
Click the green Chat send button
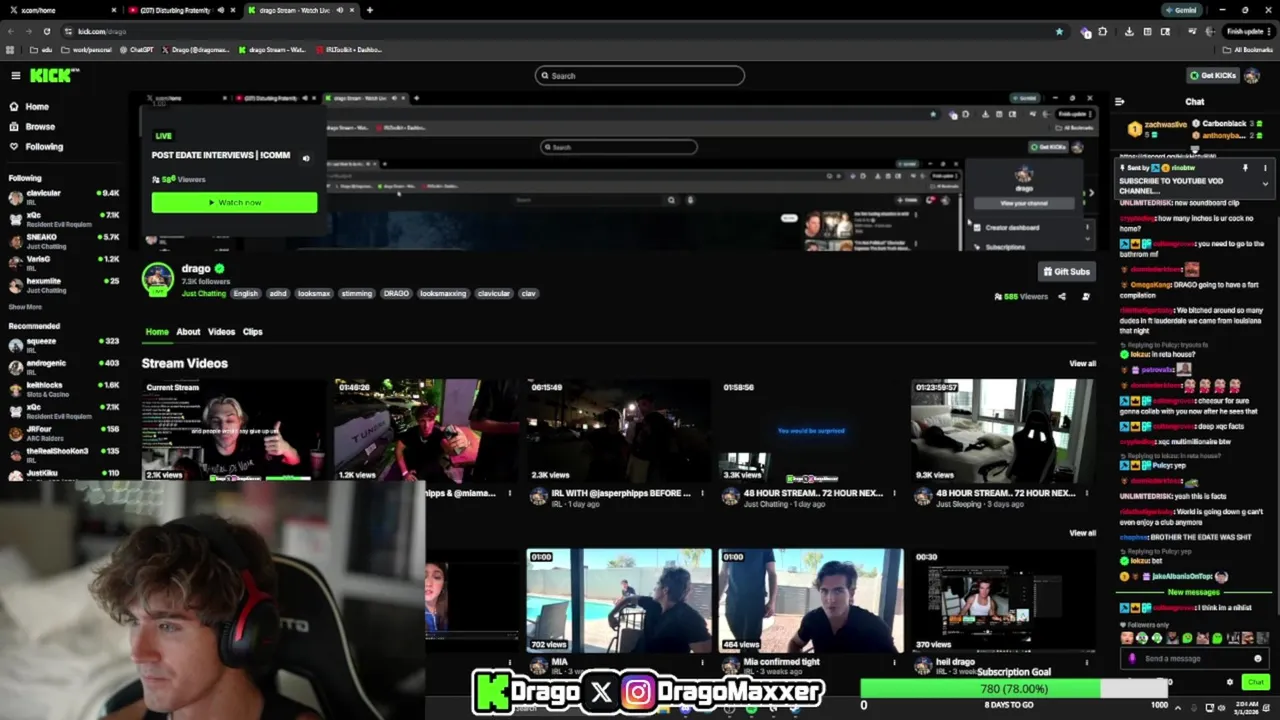click(x=1255, y=682)
